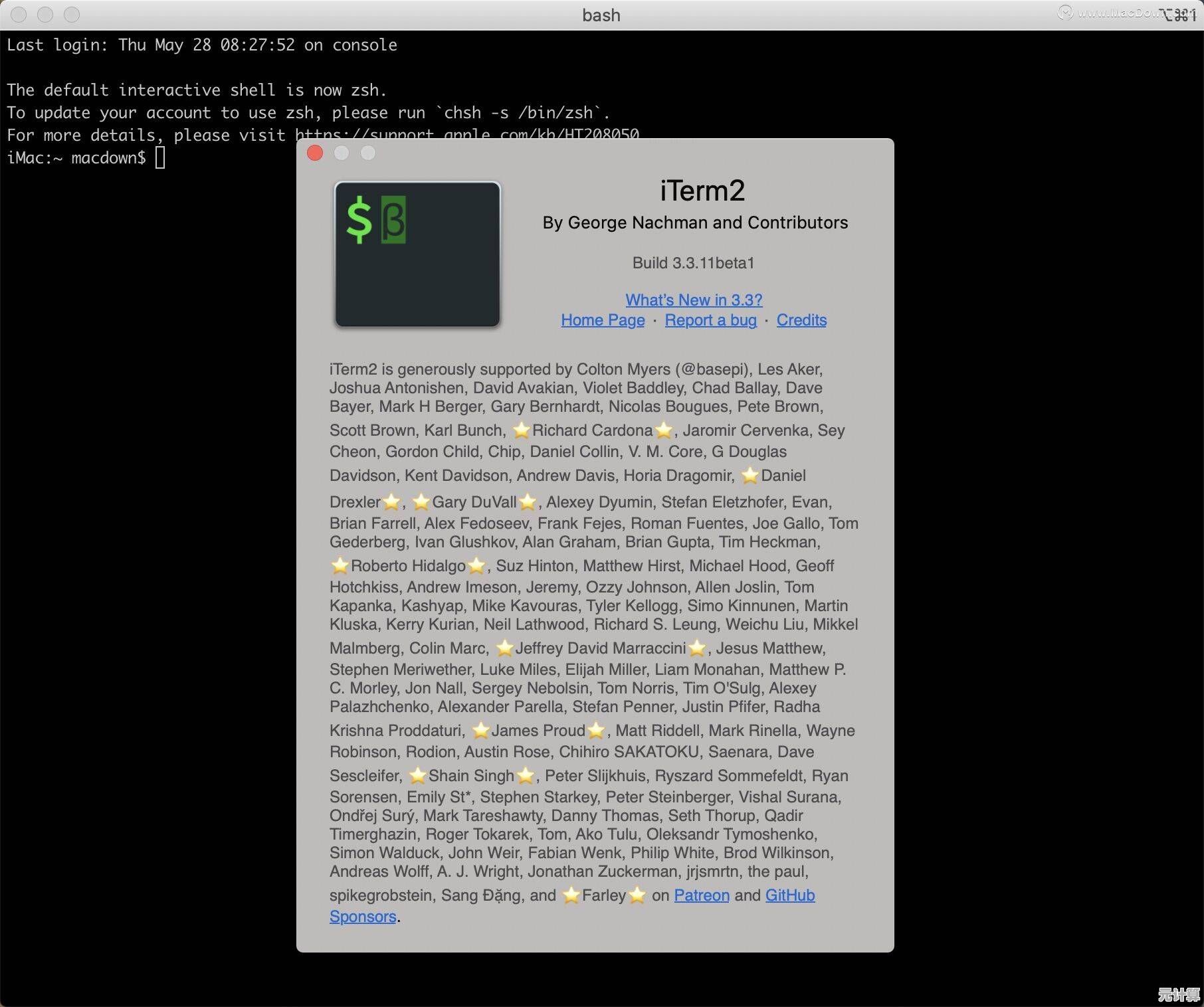This screenshot has width=1204, height=1007.
Task: Click the star after Shain Singh
Action: [526, 776]
